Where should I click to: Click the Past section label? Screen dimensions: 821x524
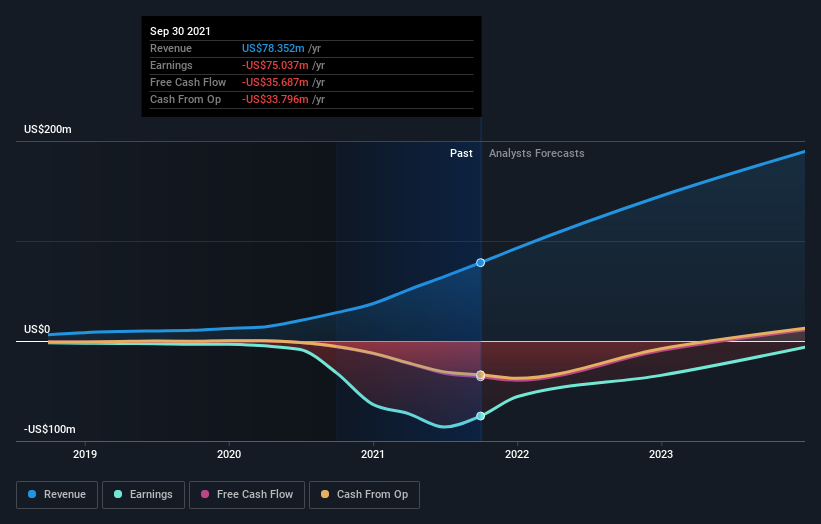pyautogui.click(x=461, y=153)
